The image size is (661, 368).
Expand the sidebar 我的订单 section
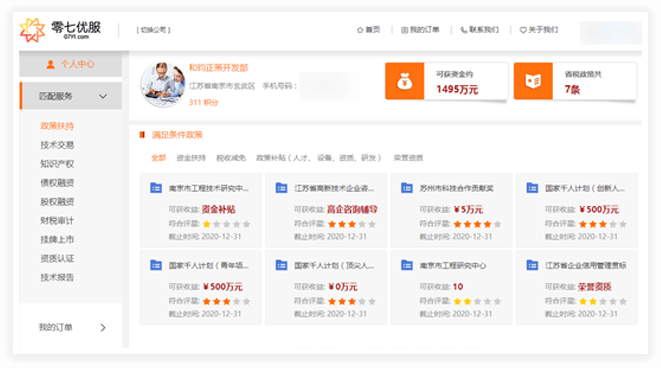point(70,327)
